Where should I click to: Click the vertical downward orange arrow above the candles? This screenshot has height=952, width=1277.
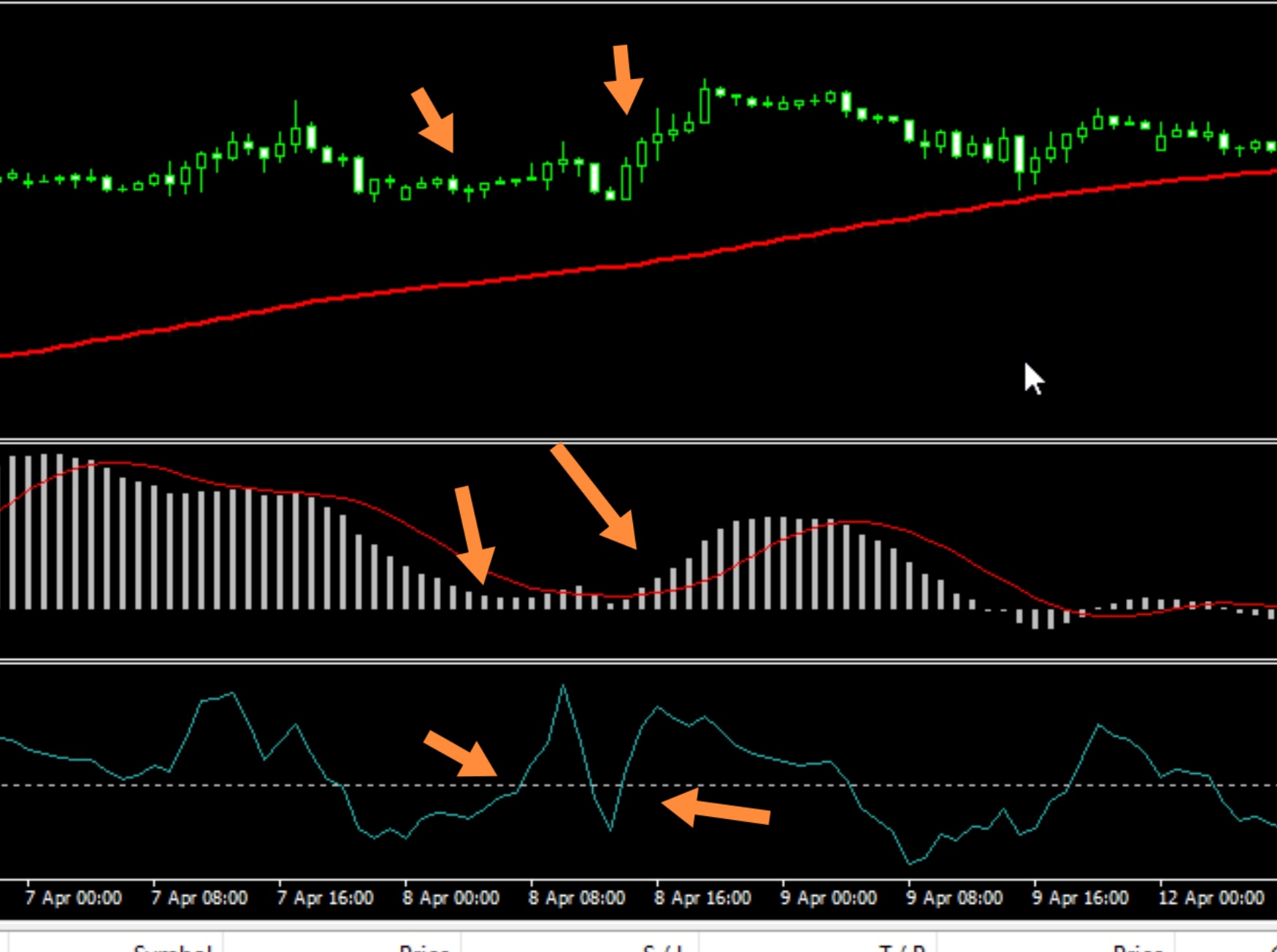point(623,79)
